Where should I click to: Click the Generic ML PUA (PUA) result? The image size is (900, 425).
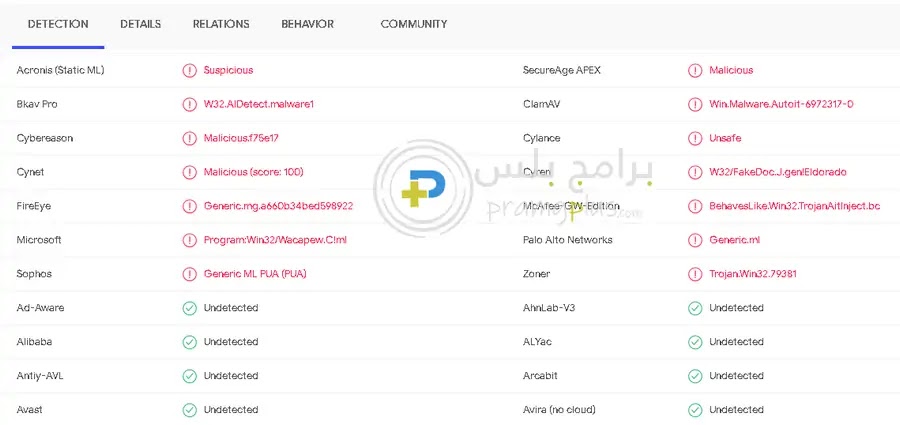click(255, 273)
